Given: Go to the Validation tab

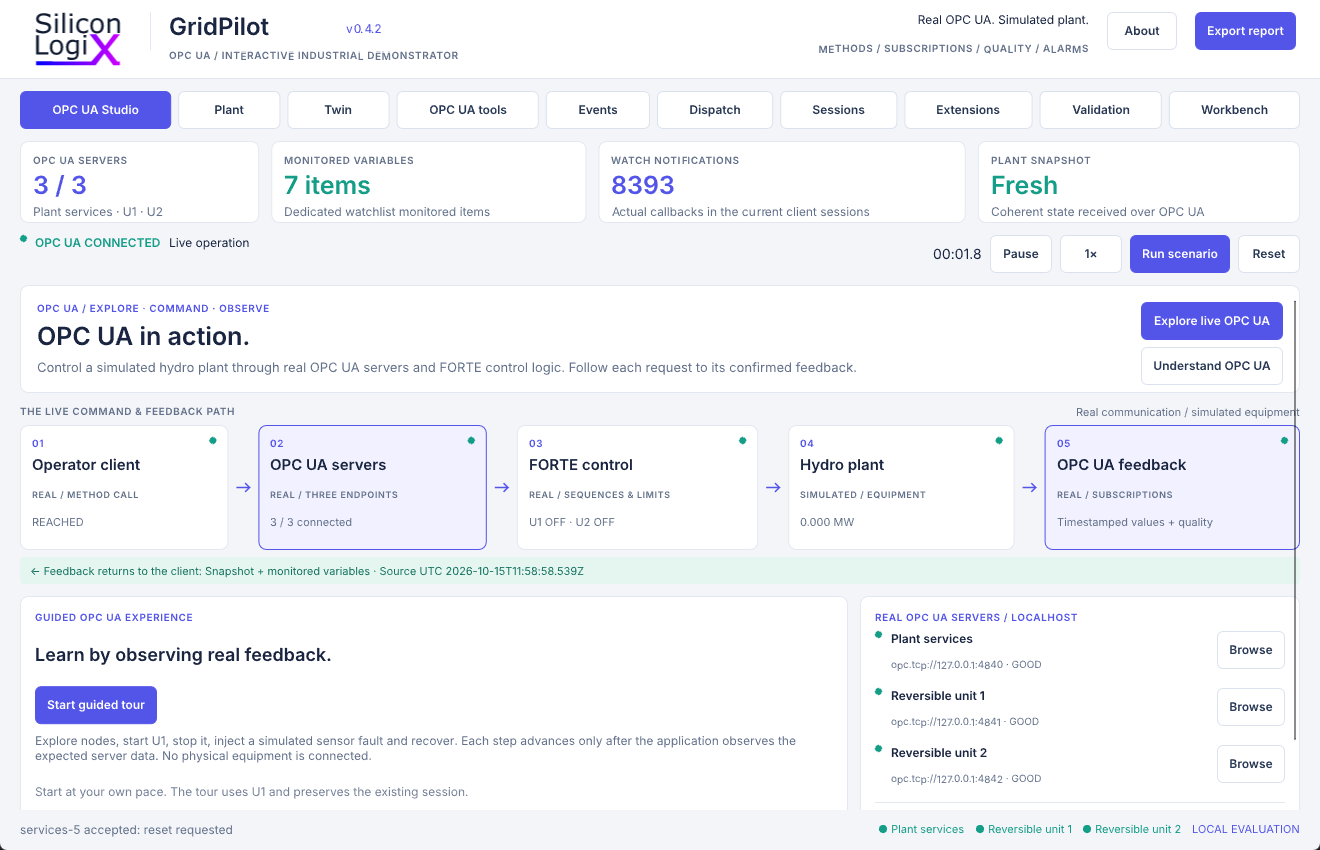Looking at the screenshot, I should (x=1101, y=110).
